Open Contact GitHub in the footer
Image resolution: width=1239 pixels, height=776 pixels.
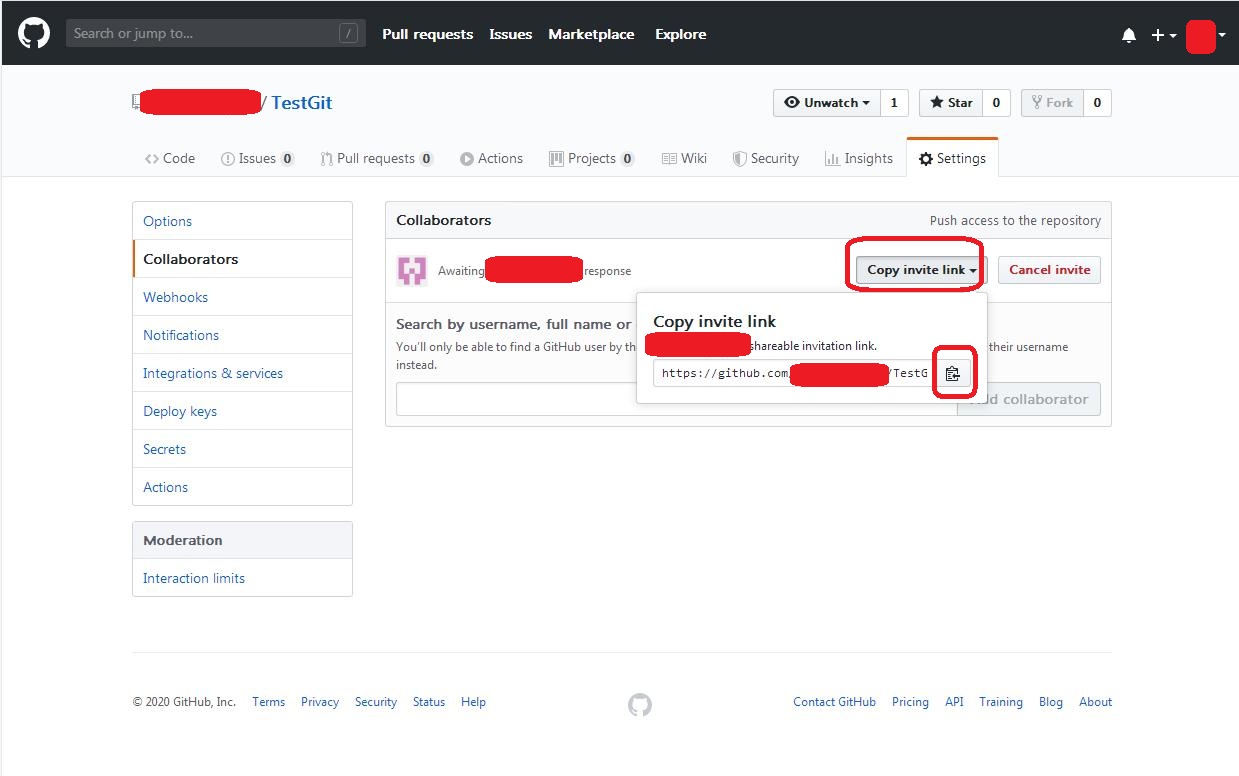tap(834, 702)
